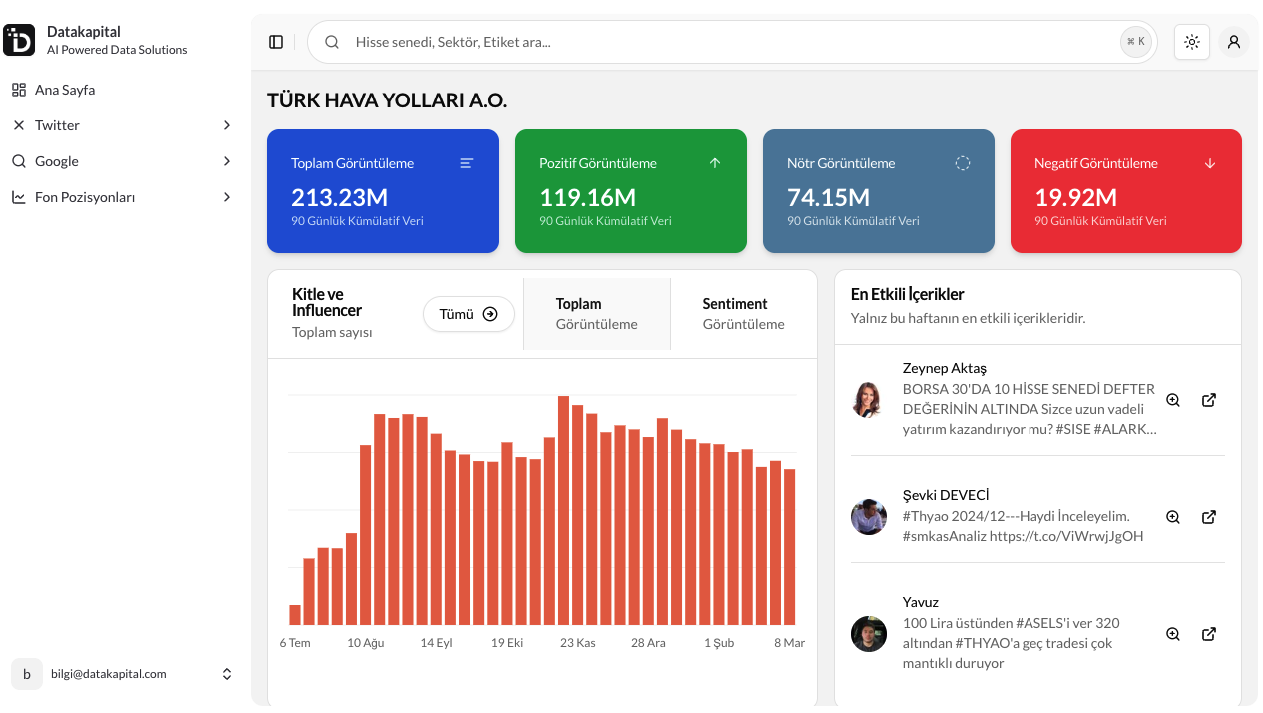Click the Twitter X icon in sidebar
Viewport: 1263px width, 713px height.
pyautogui.click(x=19, y=125)
